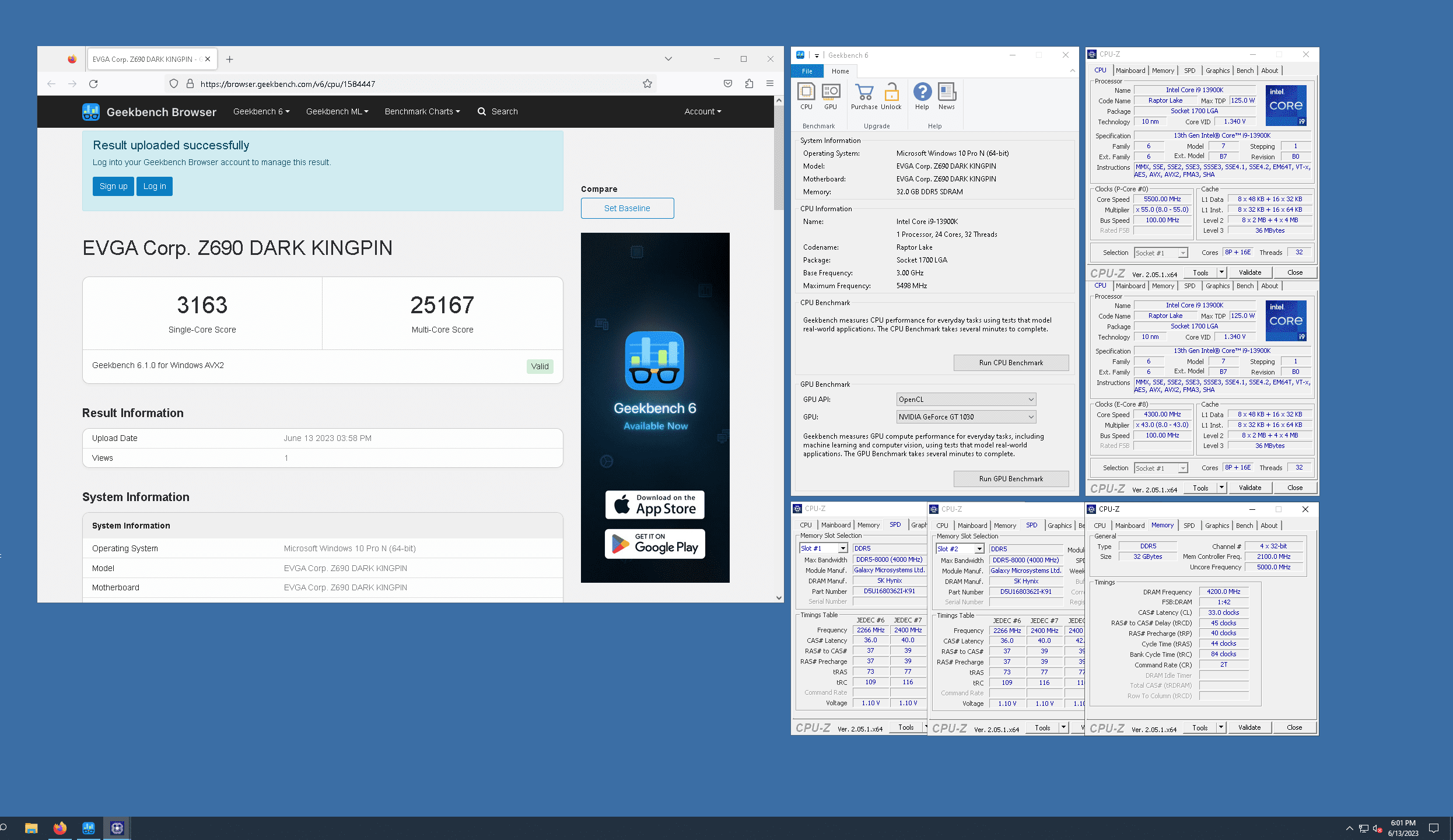Collapse the Geekbench 6 ribbon chevron
The width and height of the screenshot is (1453, 840).
(x=1072, y=71)
